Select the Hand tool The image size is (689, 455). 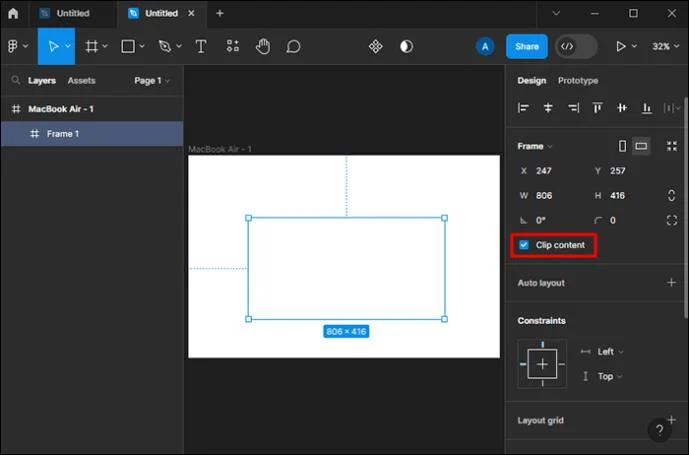(263, 46)
